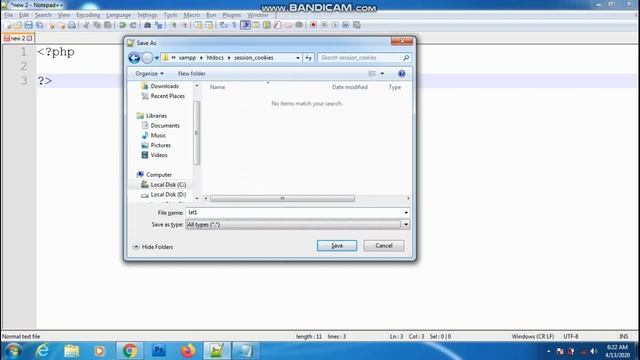Click the horizontal scrollbar in file list
Image resolution: width=640 pixels, height=360 pixels.
tap(282, 198)
